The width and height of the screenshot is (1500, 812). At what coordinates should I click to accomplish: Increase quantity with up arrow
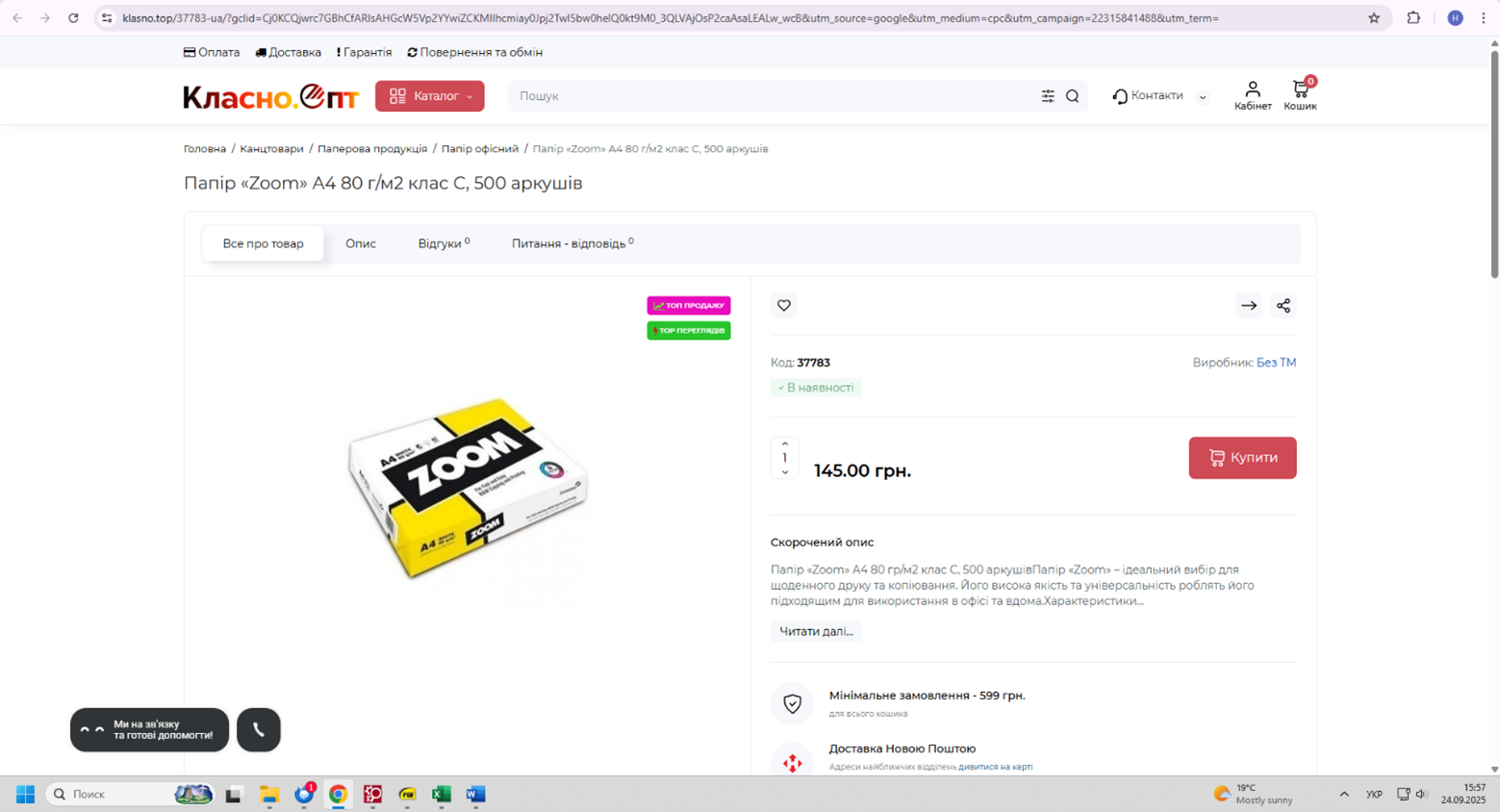point(785,444)
